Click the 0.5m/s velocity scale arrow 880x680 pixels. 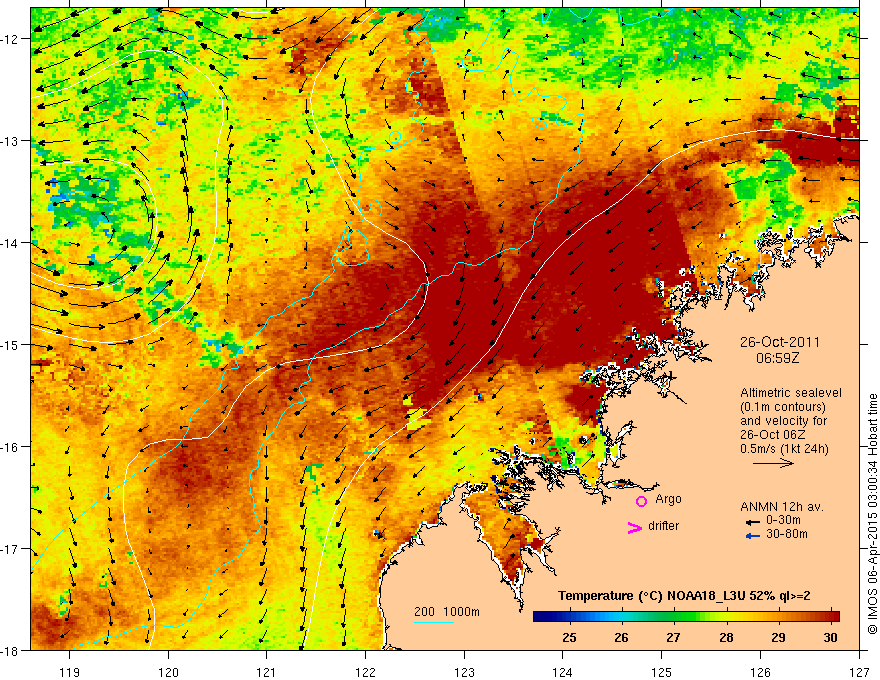point(773,463)
